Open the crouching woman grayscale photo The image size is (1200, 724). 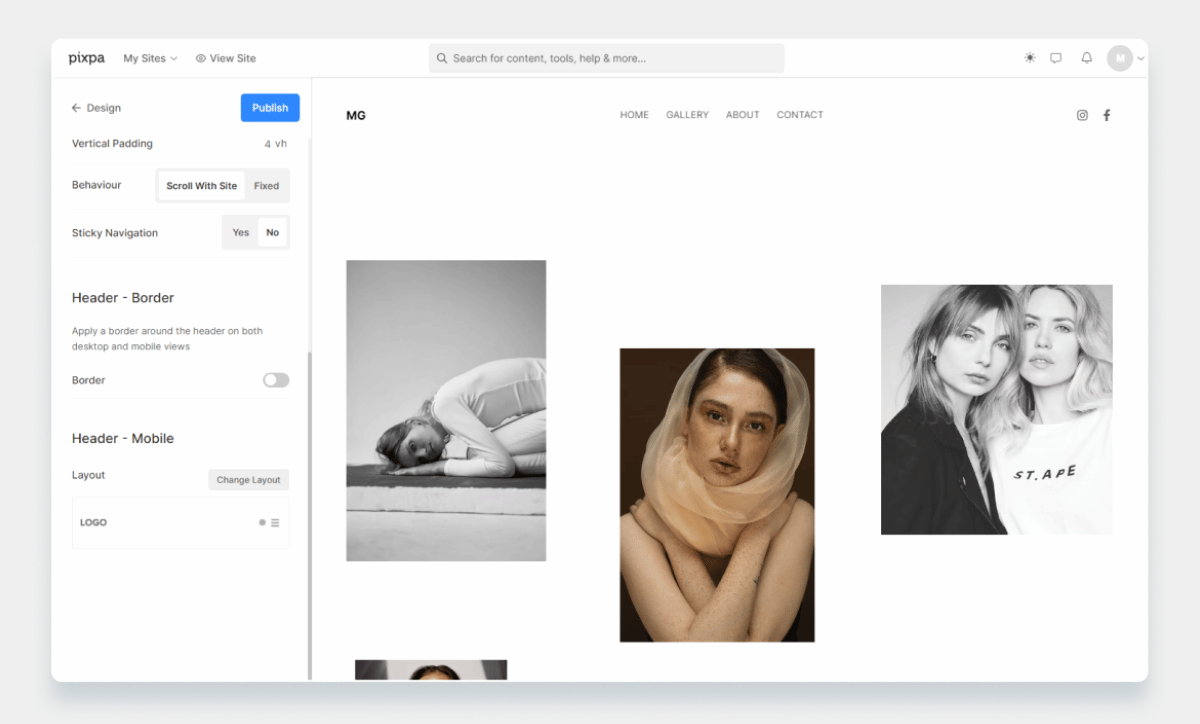[x=446, y=410]
